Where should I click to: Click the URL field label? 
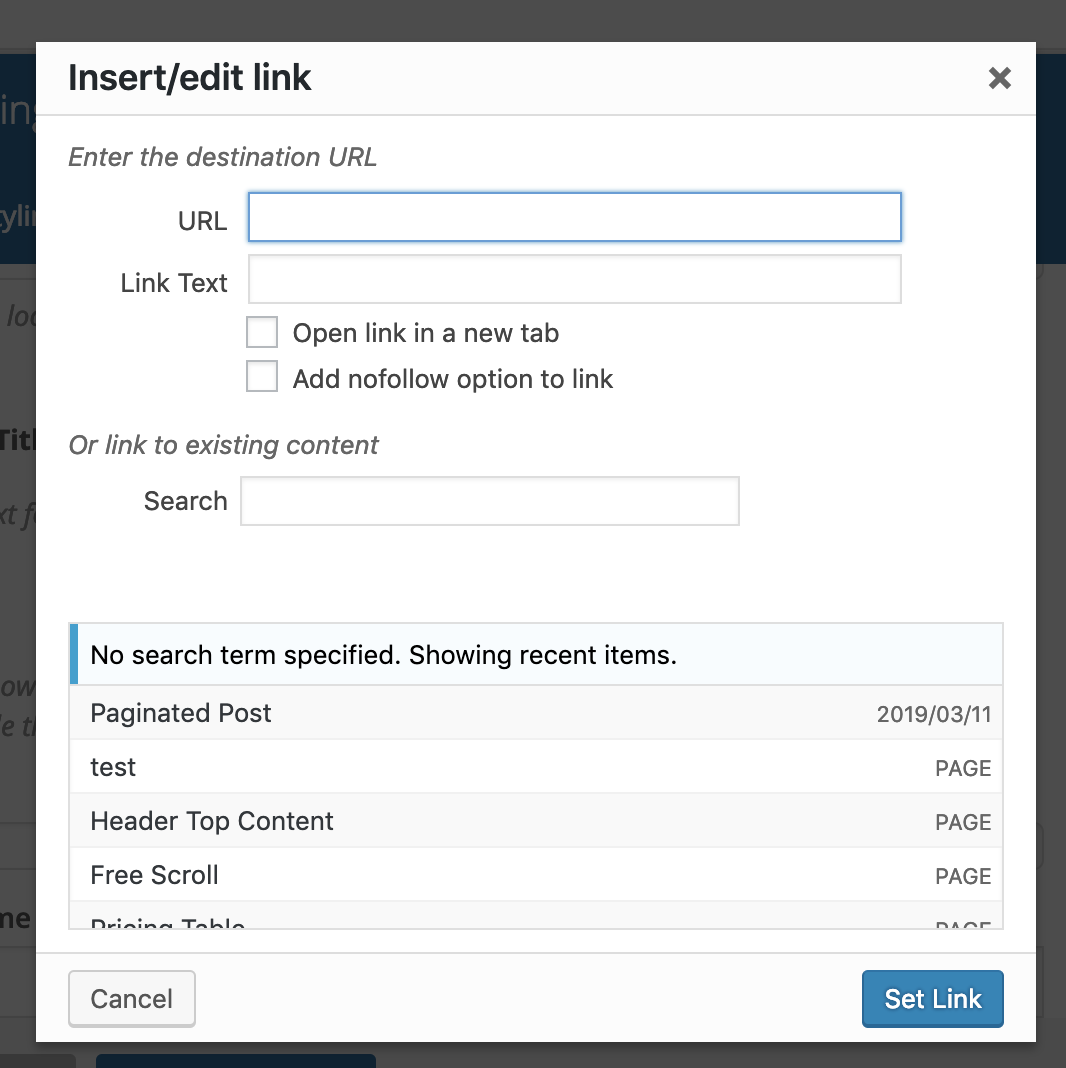point(202,221)
